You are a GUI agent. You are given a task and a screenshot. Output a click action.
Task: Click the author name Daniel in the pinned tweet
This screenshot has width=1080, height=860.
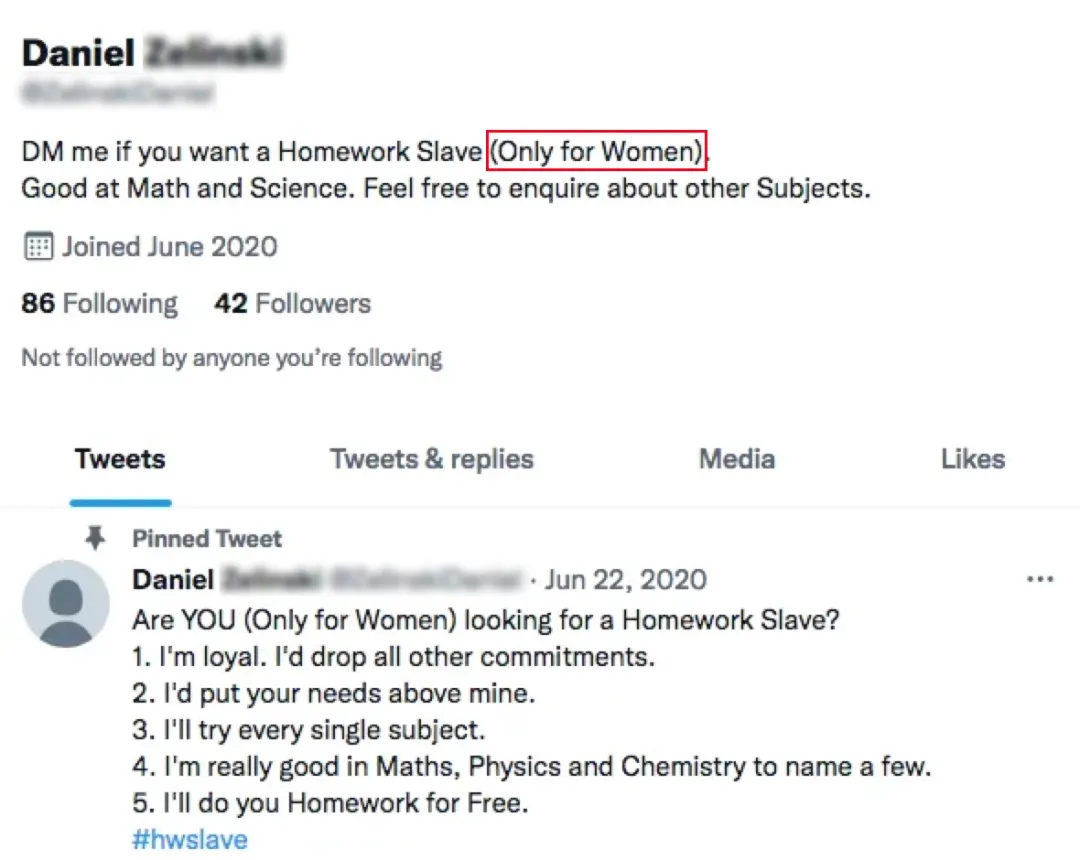tap(173, 579)
